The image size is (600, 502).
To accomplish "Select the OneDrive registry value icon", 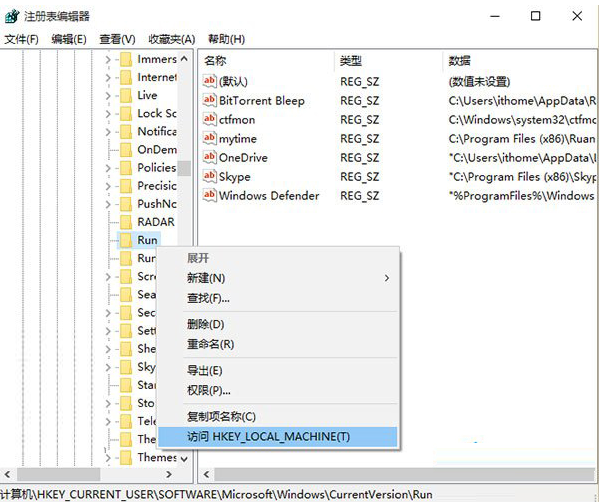I will [210, 157].
